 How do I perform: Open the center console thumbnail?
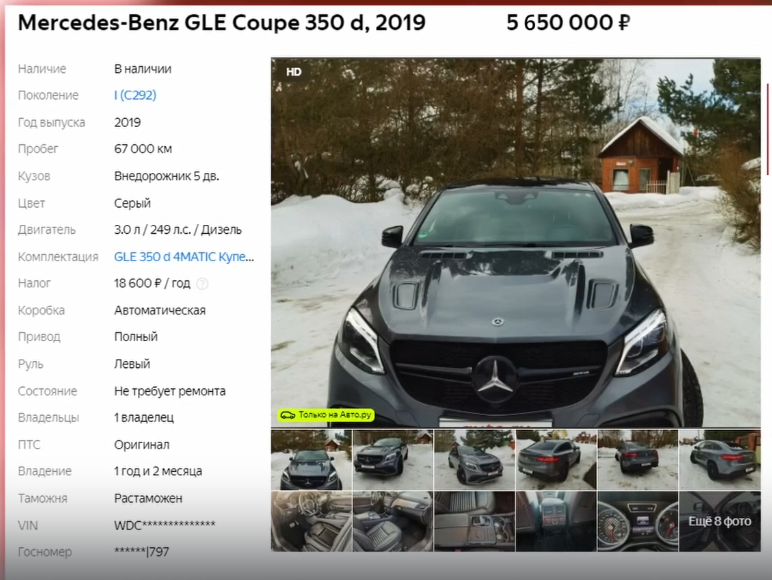(475, 521)
